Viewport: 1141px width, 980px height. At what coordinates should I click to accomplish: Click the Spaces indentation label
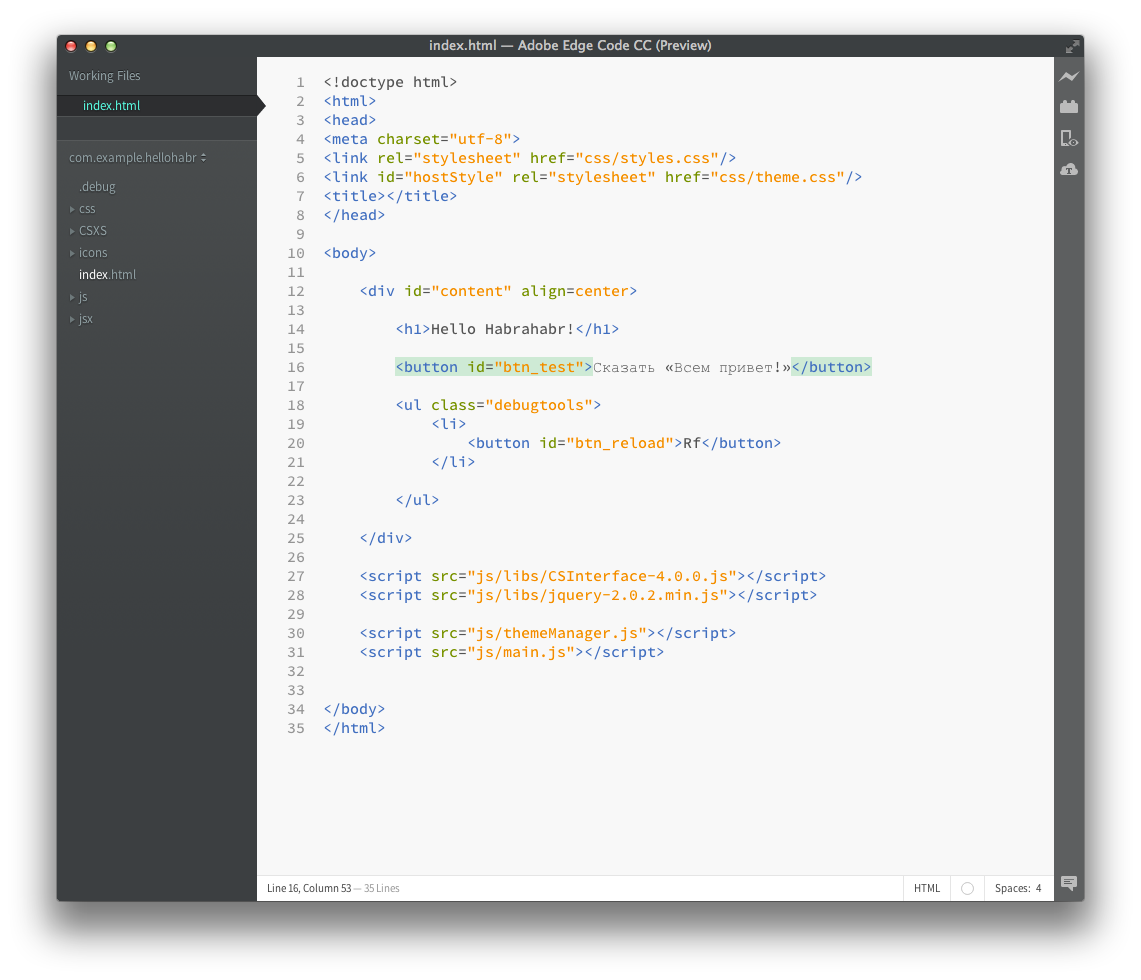pyautogui.click(x=1012, y=888)
